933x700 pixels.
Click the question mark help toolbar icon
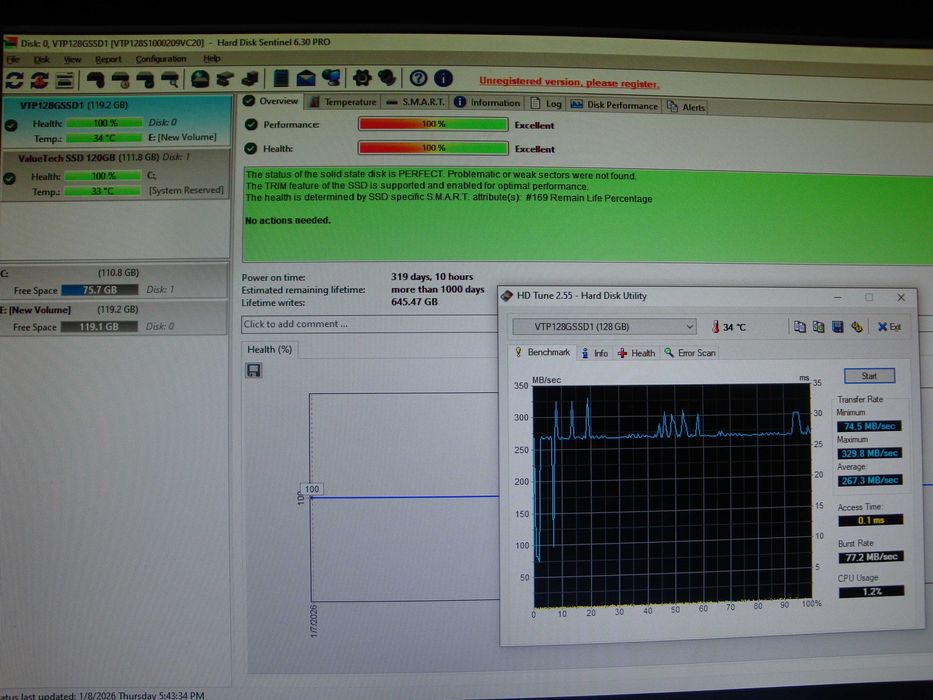click(x=418, y=78)
